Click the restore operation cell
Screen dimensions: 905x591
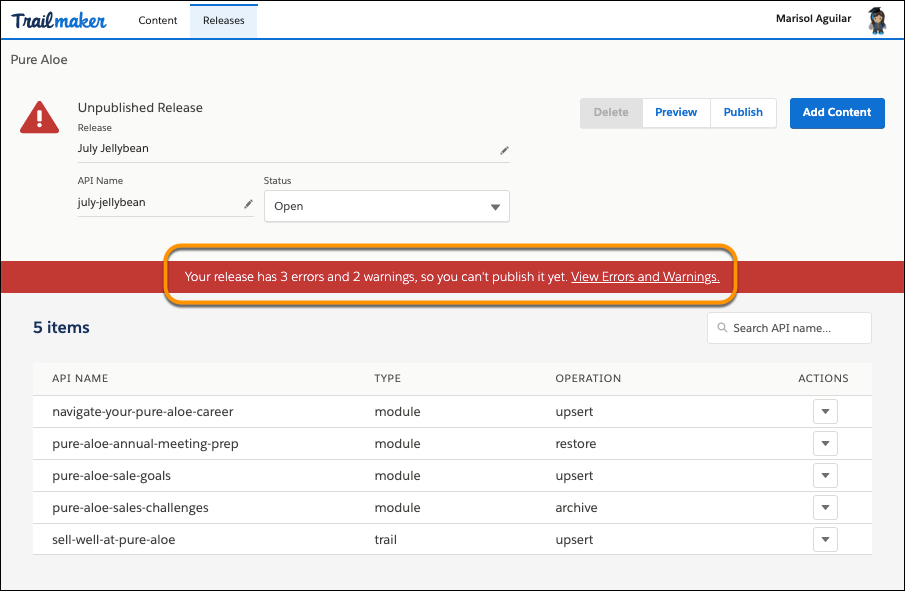click(575, 444)
